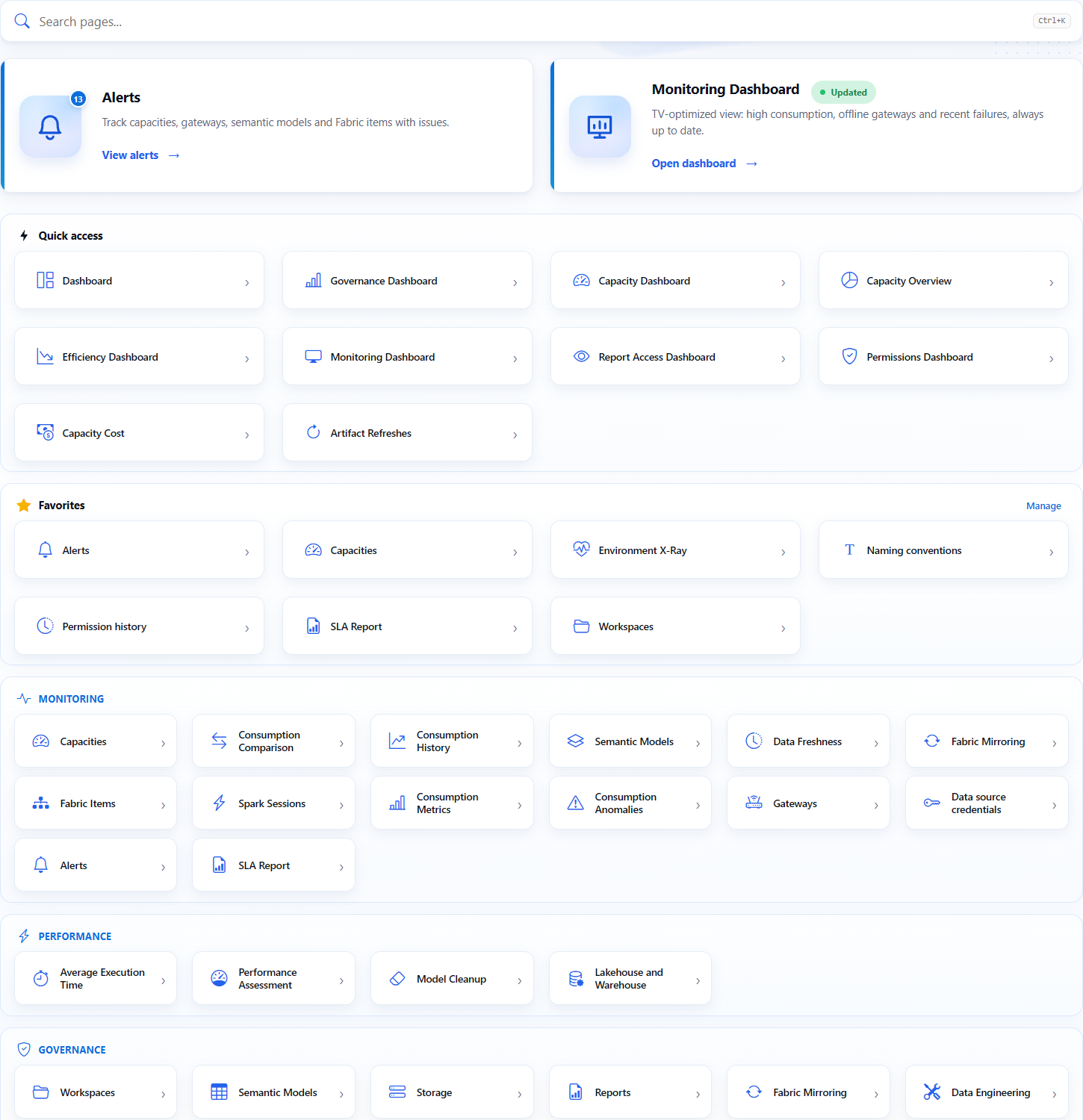Click the Storage drive icon in Governance
Image resolution: width=1083 pixels, height=1120 pixels.
pos(397,1092)
